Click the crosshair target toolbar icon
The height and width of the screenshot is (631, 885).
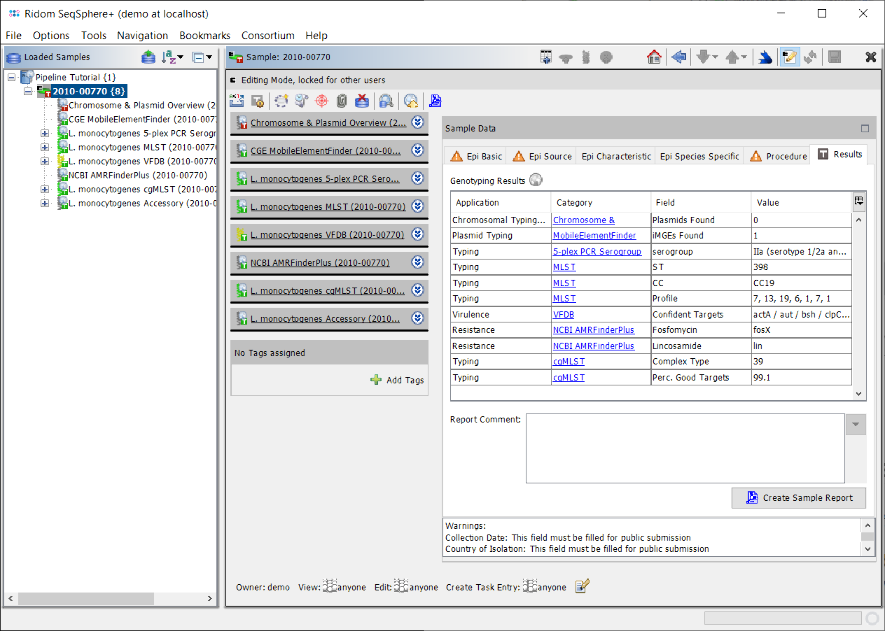(x=323, y=100)
